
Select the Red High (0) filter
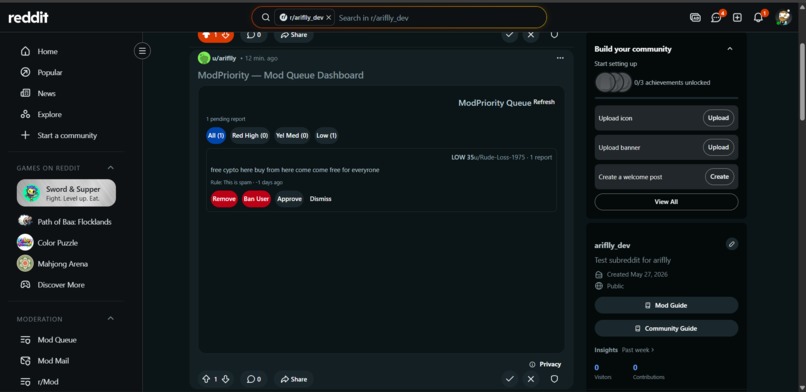(x=250, y=136)
